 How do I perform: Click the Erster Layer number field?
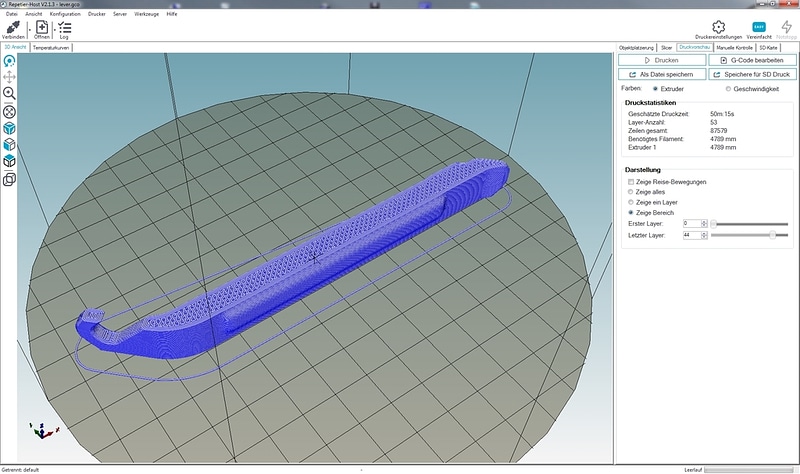(x=692, y=223)
